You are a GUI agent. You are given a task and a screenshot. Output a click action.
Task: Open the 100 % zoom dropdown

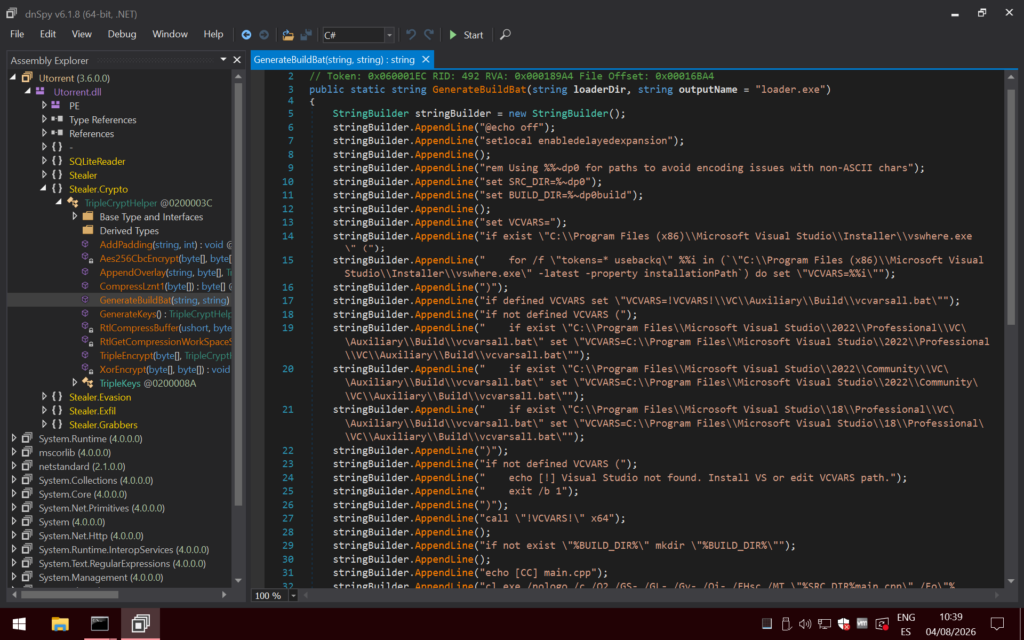(293, 596)
